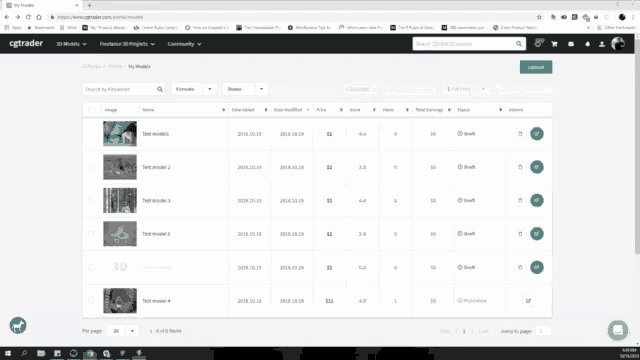Viewport: 640px width, 360px height.
Task: Click the upload icon in the header
Action: (x=602, y=44)
